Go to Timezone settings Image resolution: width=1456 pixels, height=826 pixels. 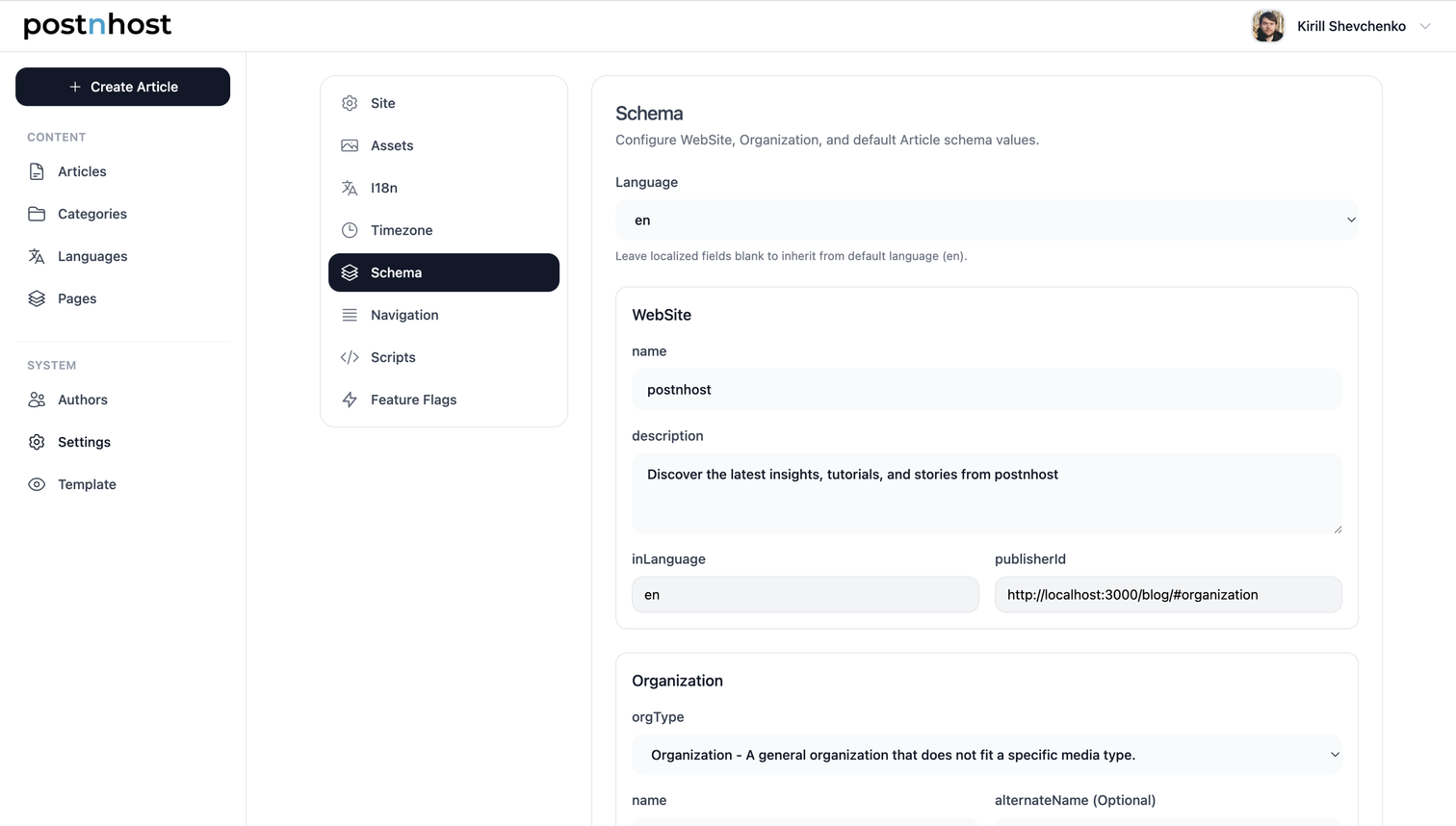(444, 230)
